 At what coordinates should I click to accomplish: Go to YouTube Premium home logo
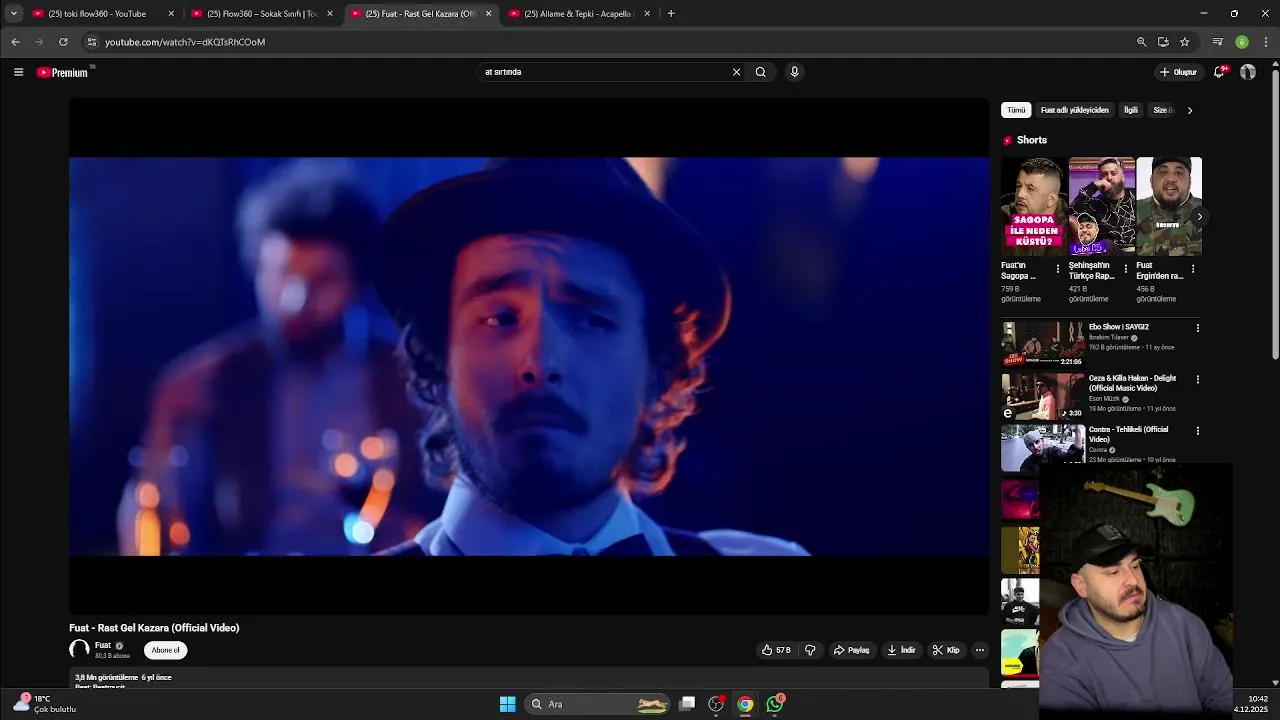pos(63,72)
